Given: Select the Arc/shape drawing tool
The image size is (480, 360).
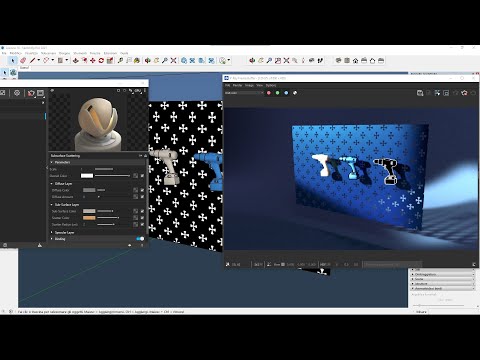Looking at the screenshot, I should click(46, 61).
